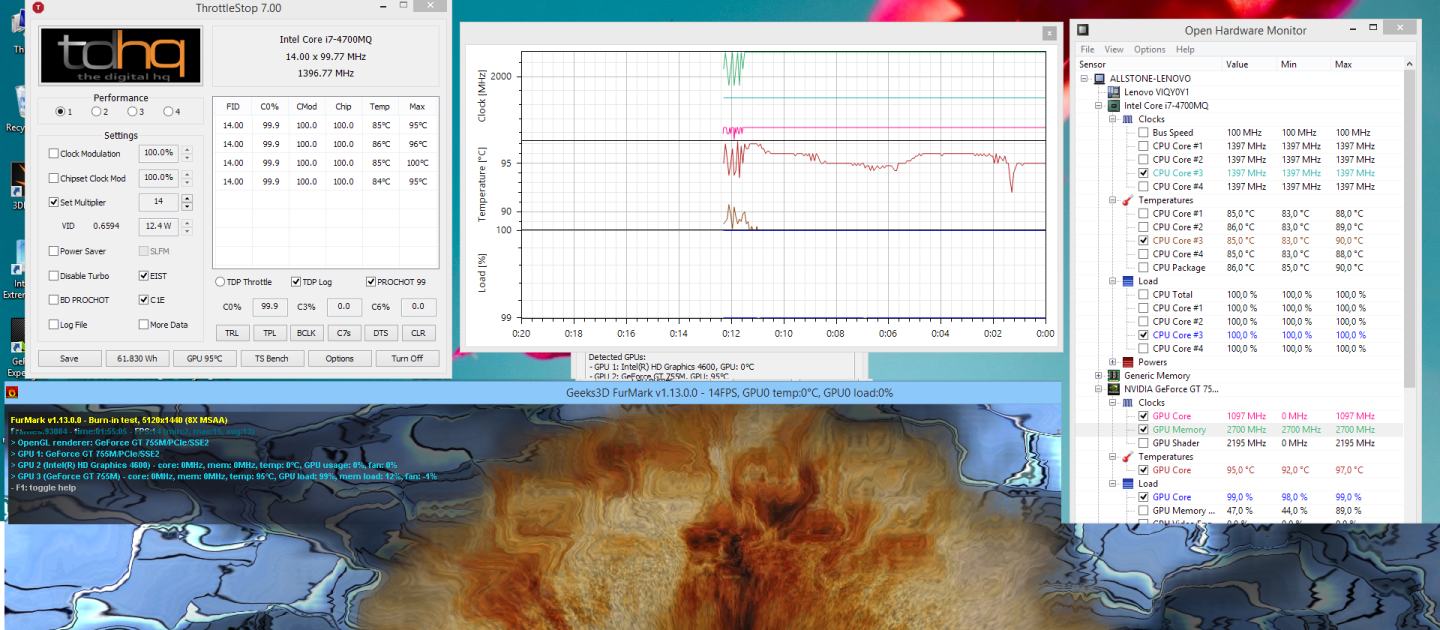Open the TPL settings button
The image size is (1440, 630).
click(x=269, y=332)
